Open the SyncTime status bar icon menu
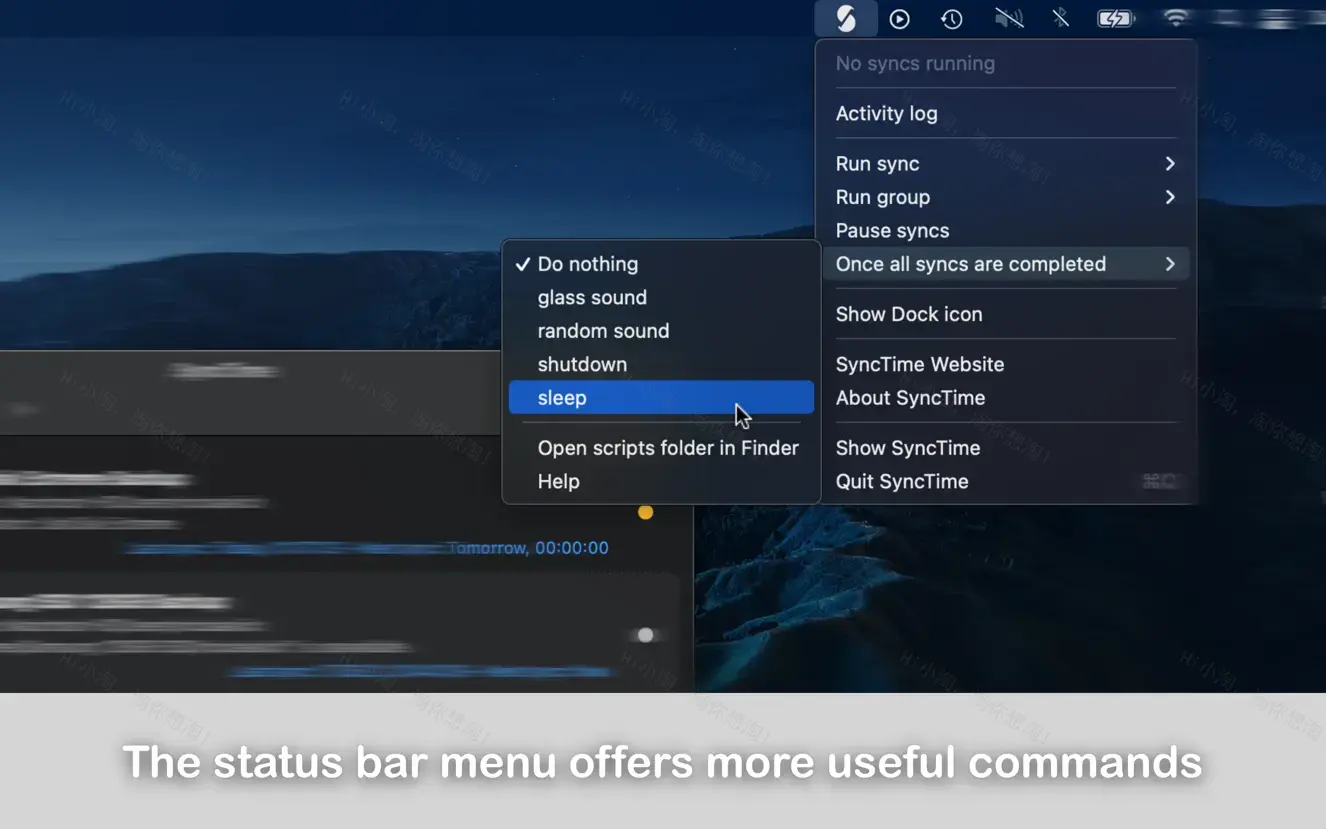The width and height of the screenshot is (1326, 829). 846,18
